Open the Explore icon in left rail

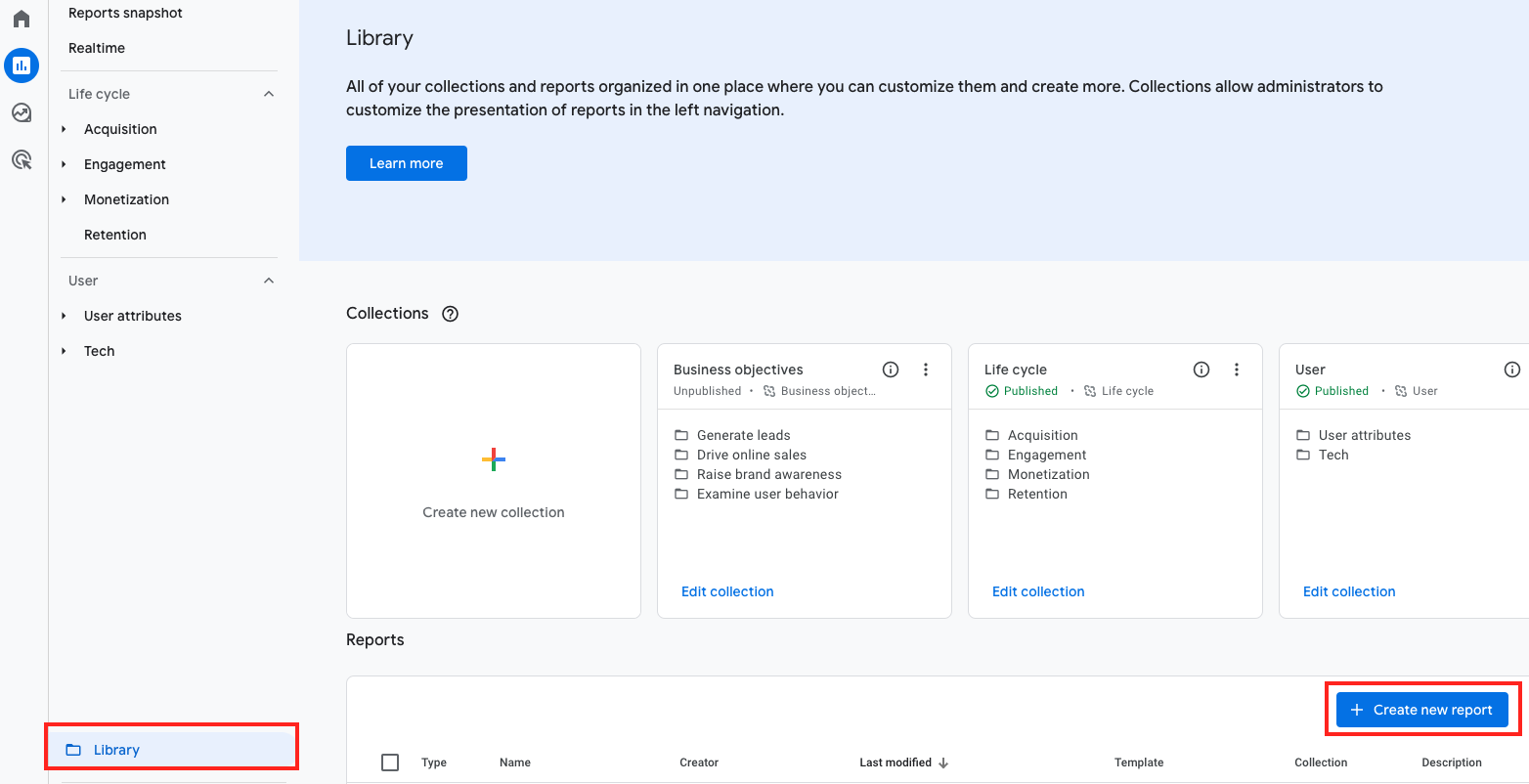pyautogui.click(x=22, y=111)
